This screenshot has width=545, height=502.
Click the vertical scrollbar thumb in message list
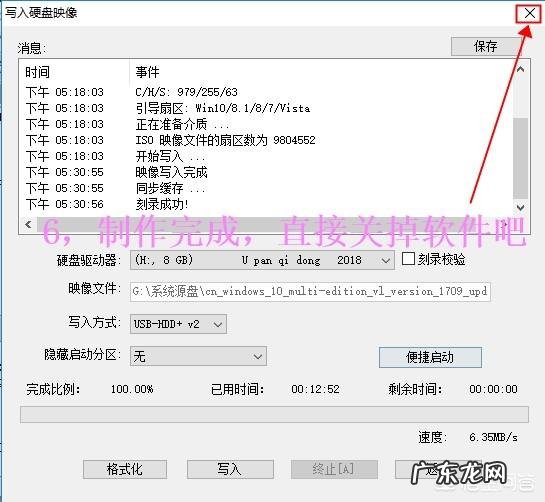520,158
